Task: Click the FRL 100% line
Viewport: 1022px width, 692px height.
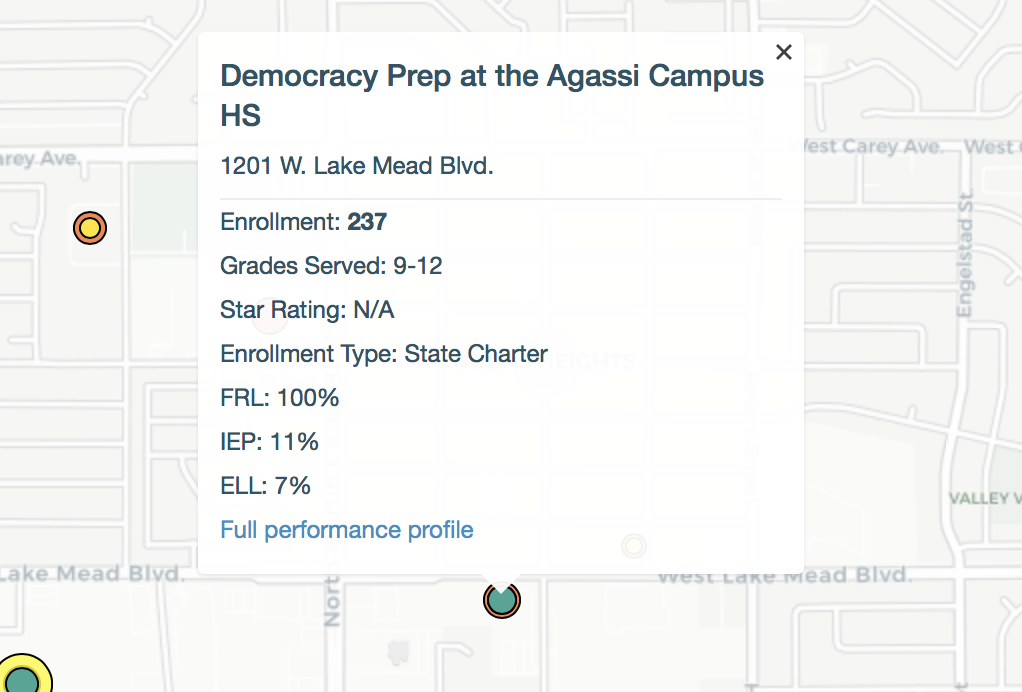Action: coord(280,397)
